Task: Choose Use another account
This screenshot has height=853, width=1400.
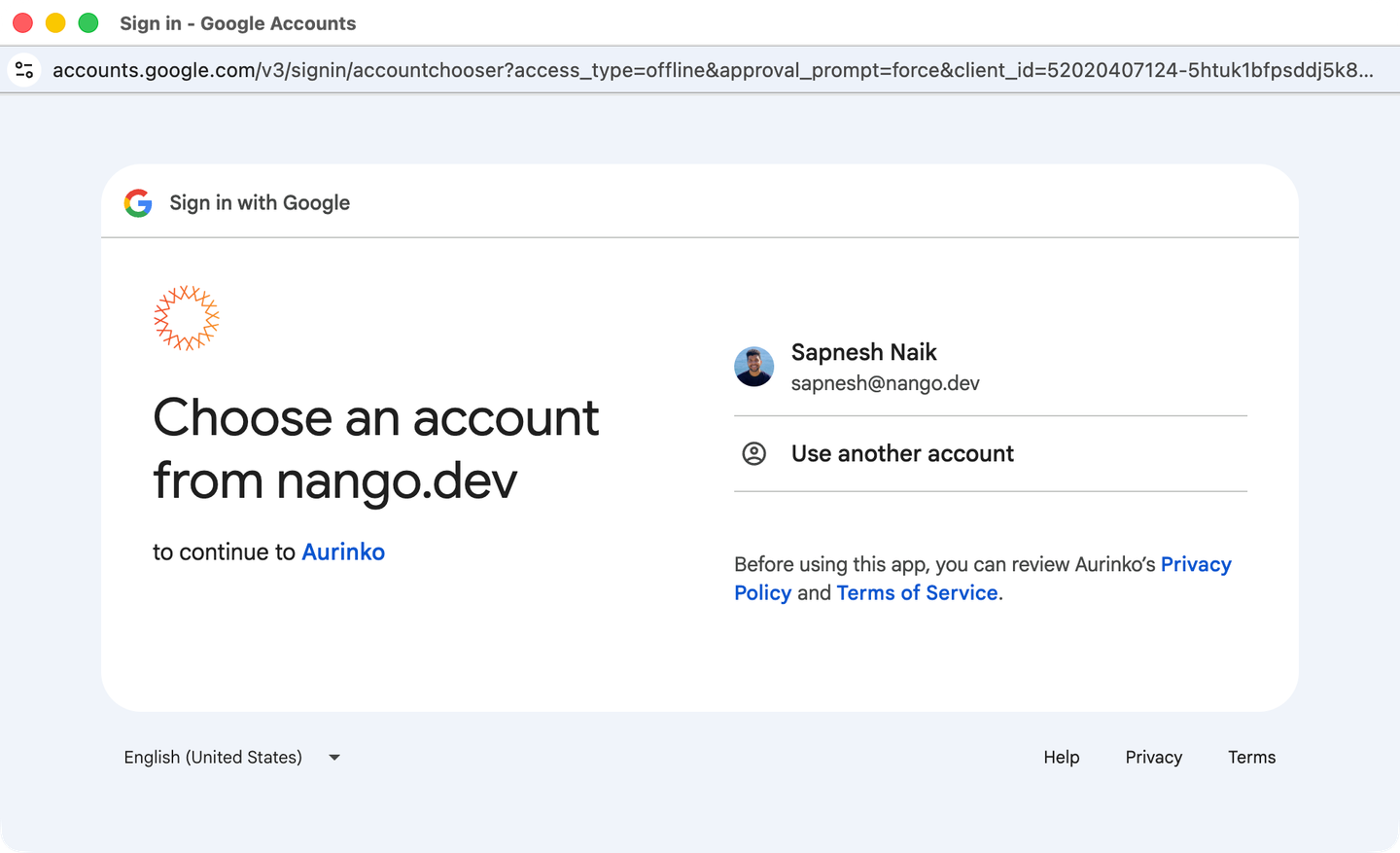Action: pyautogui.click(x=991, y=453)
